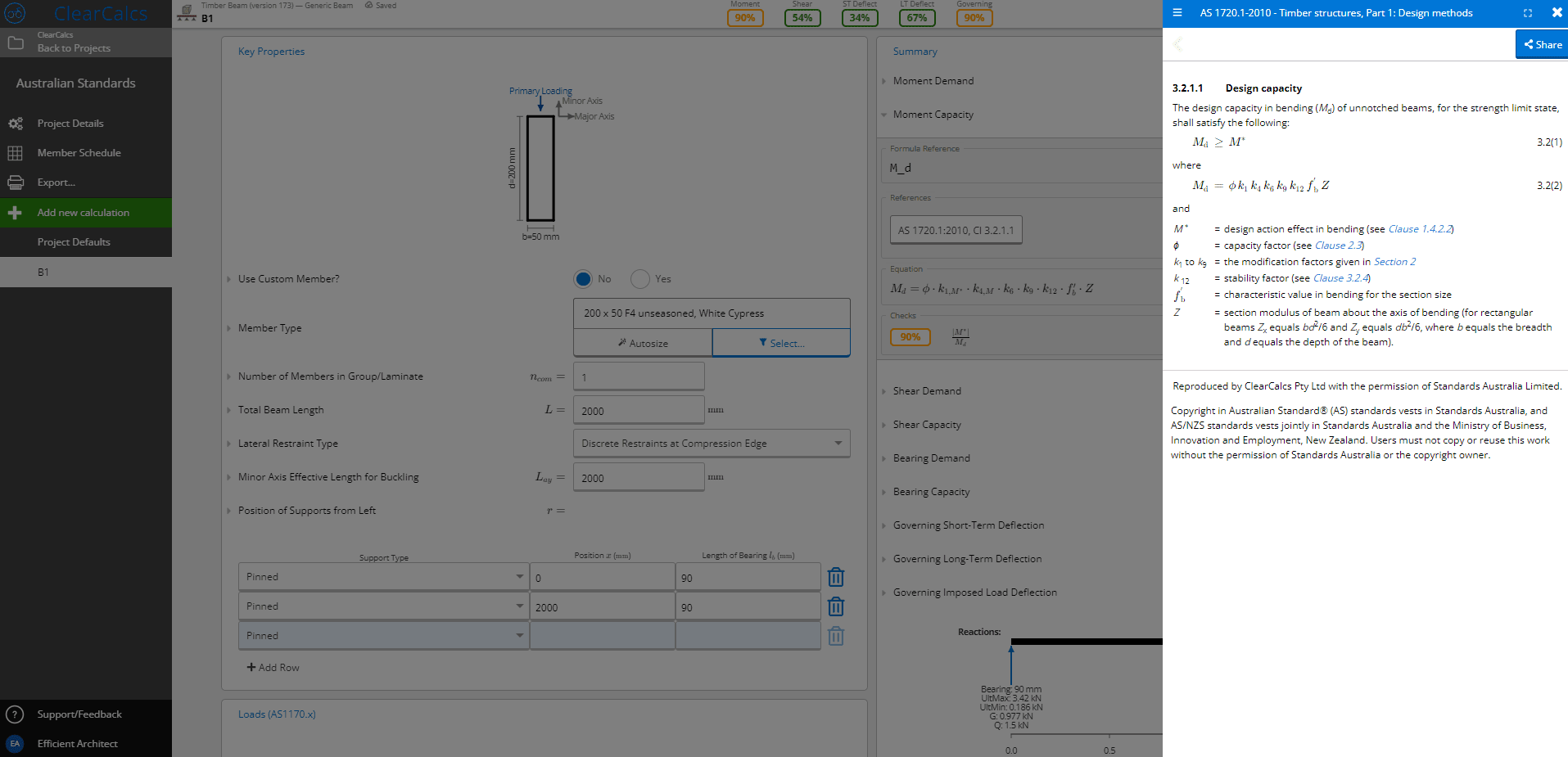Viewport: 1568px width, 757px height.
Task: Hit the Autosize member button
Action: point(643,343)
